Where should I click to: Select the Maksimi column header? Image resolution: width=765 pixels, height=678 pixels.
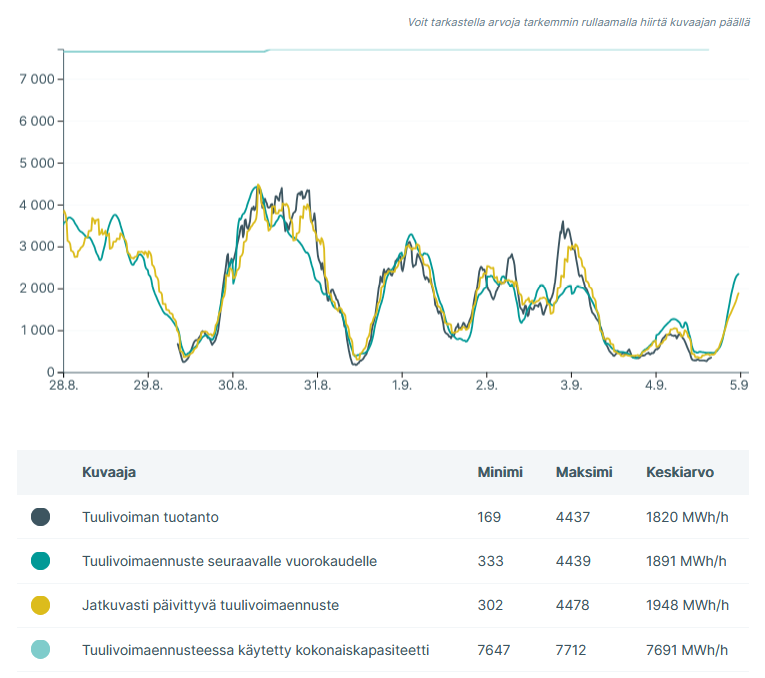[x=584, y=472]
